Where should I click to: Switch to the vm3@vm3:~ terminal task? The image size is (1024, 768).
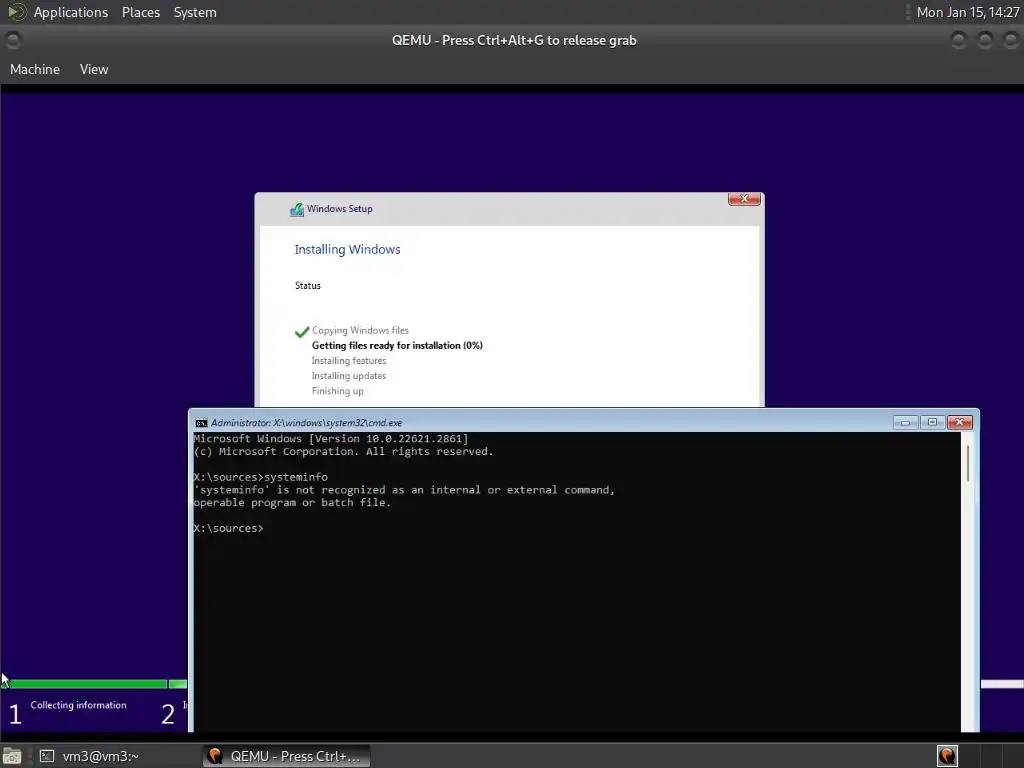[x=89, y=756]
